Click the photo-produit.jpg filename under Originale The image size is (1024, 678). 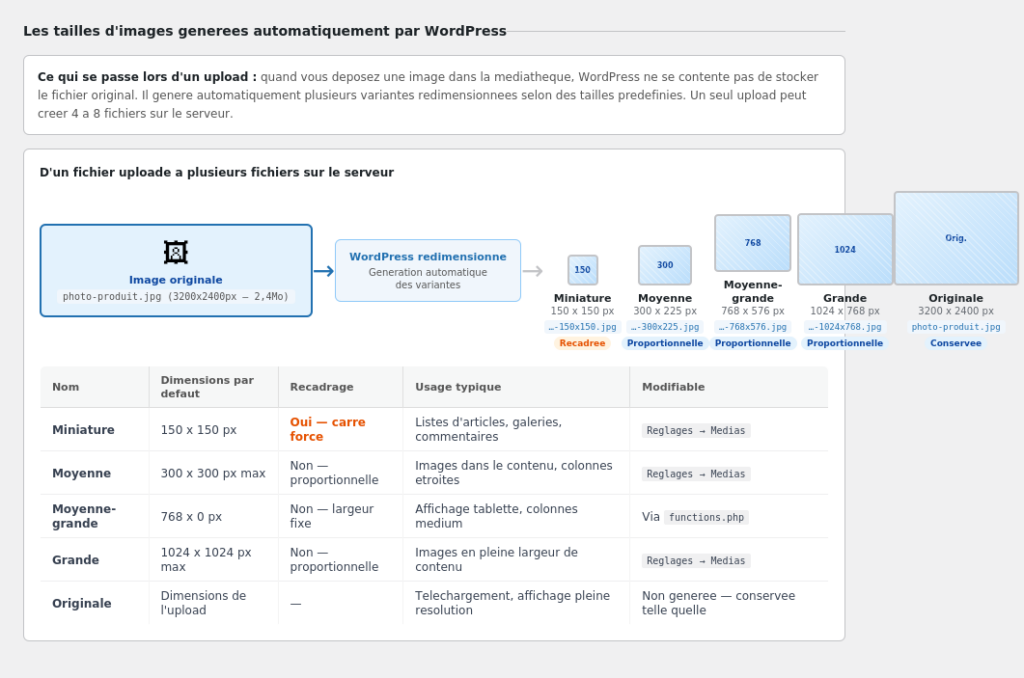(955, 327)
